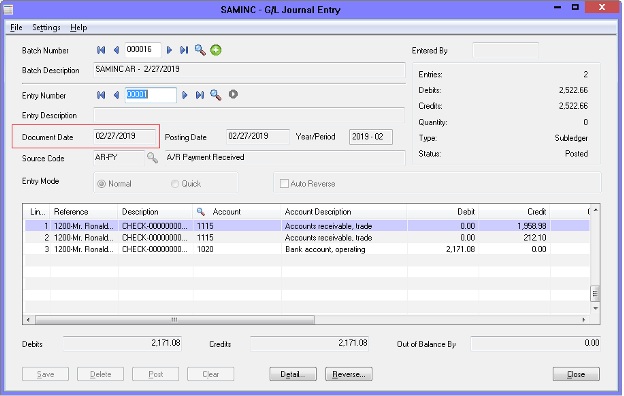Go to previous batch number
624x396 pixels.
[116, 50]
